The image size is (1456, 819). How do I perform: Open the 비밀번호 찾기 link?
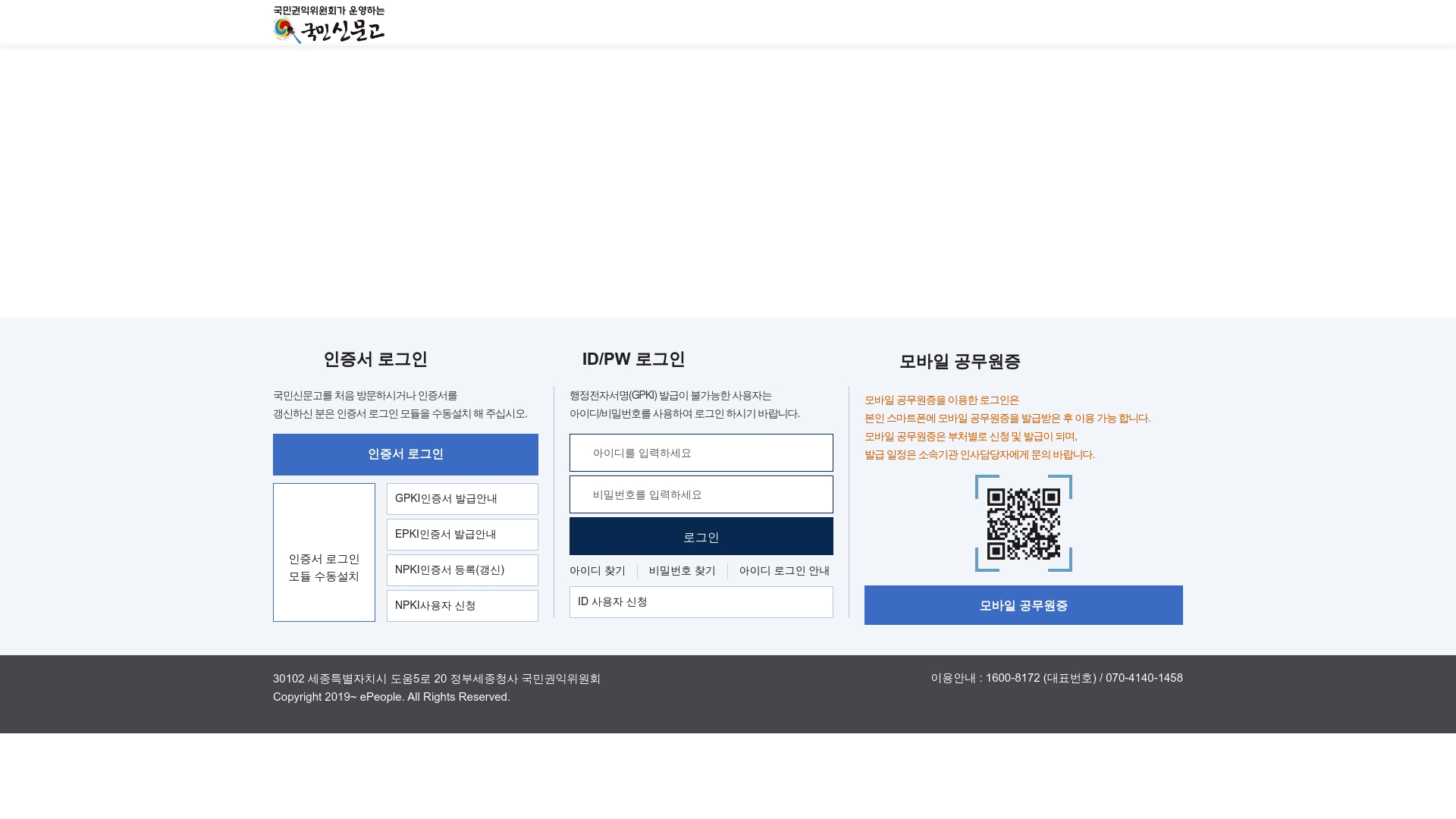(x=682, y=570)
